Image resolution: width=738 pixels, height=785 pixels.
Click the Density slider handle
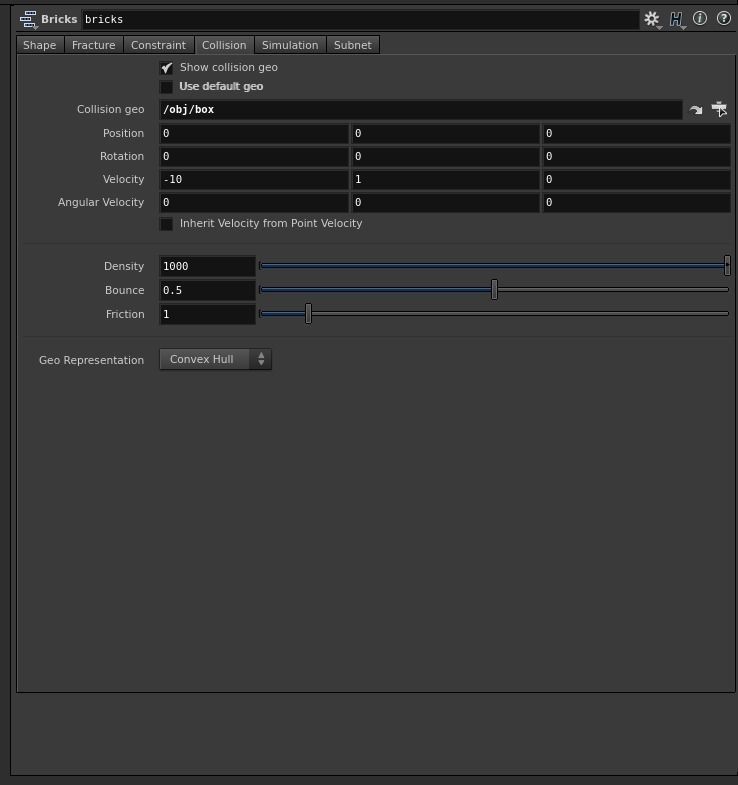point(727,265)
